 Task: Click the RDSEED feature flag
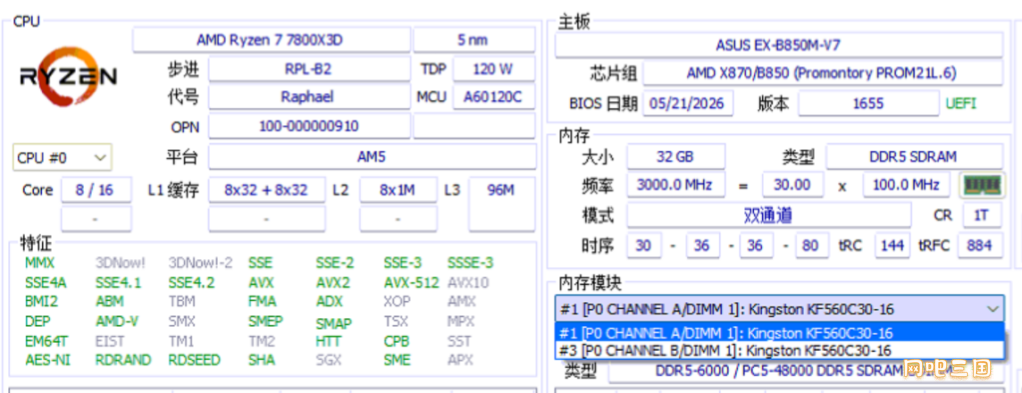click(x=194, y=360)
